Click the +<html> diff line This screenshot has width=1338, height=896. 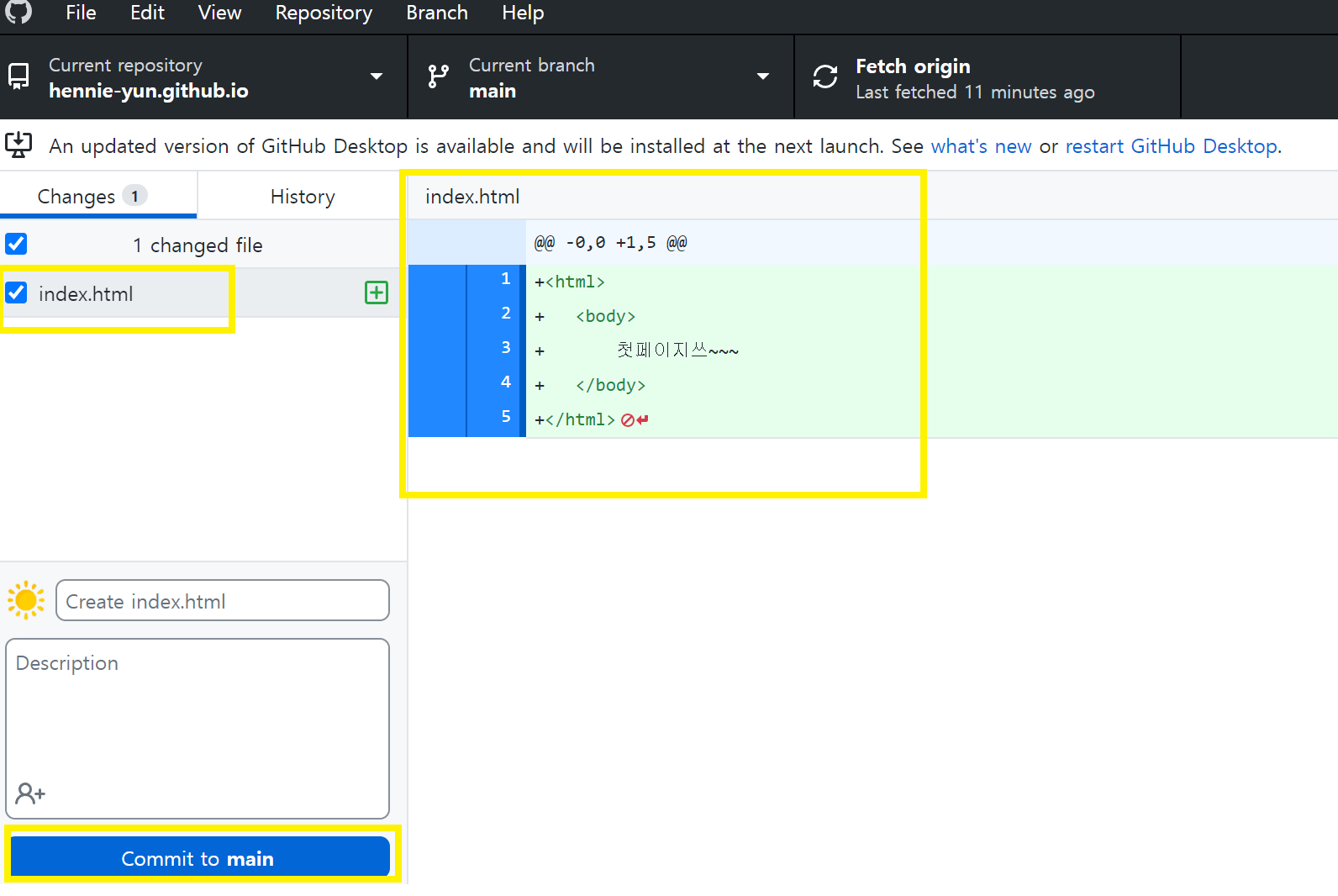coord(570,282)
